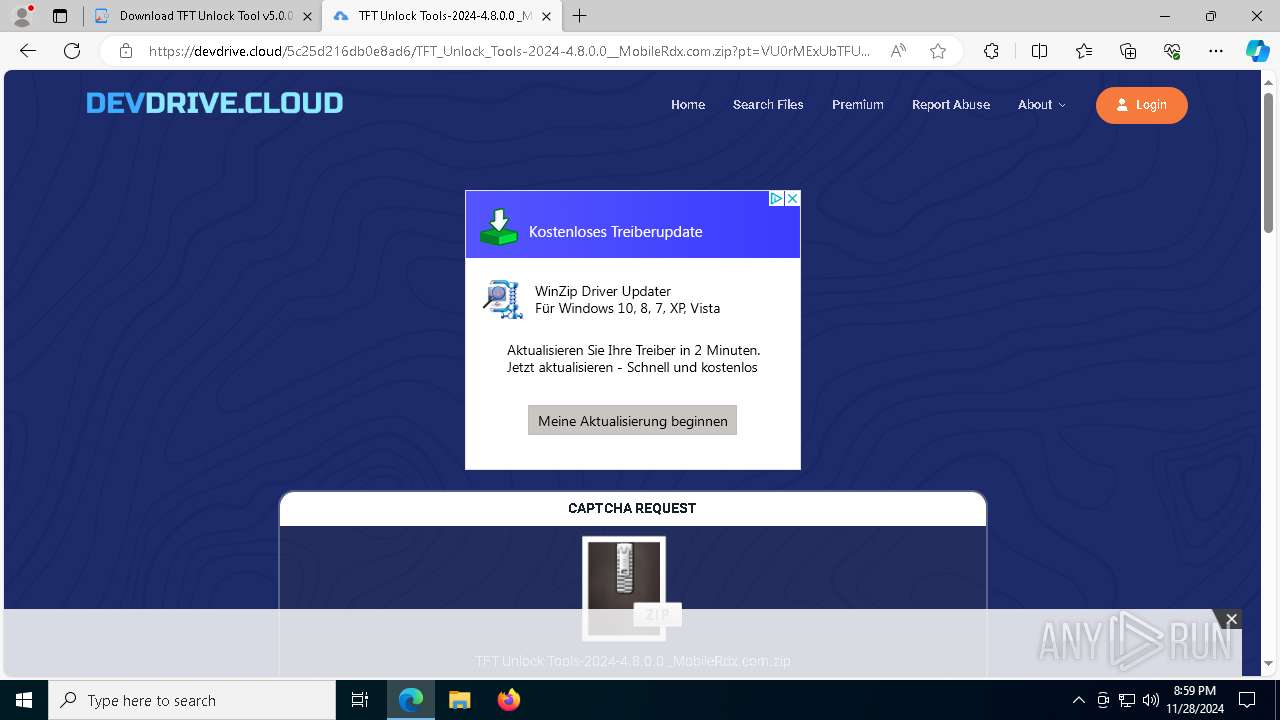Click the WinZip Driver Updater icon

point(503,299)
